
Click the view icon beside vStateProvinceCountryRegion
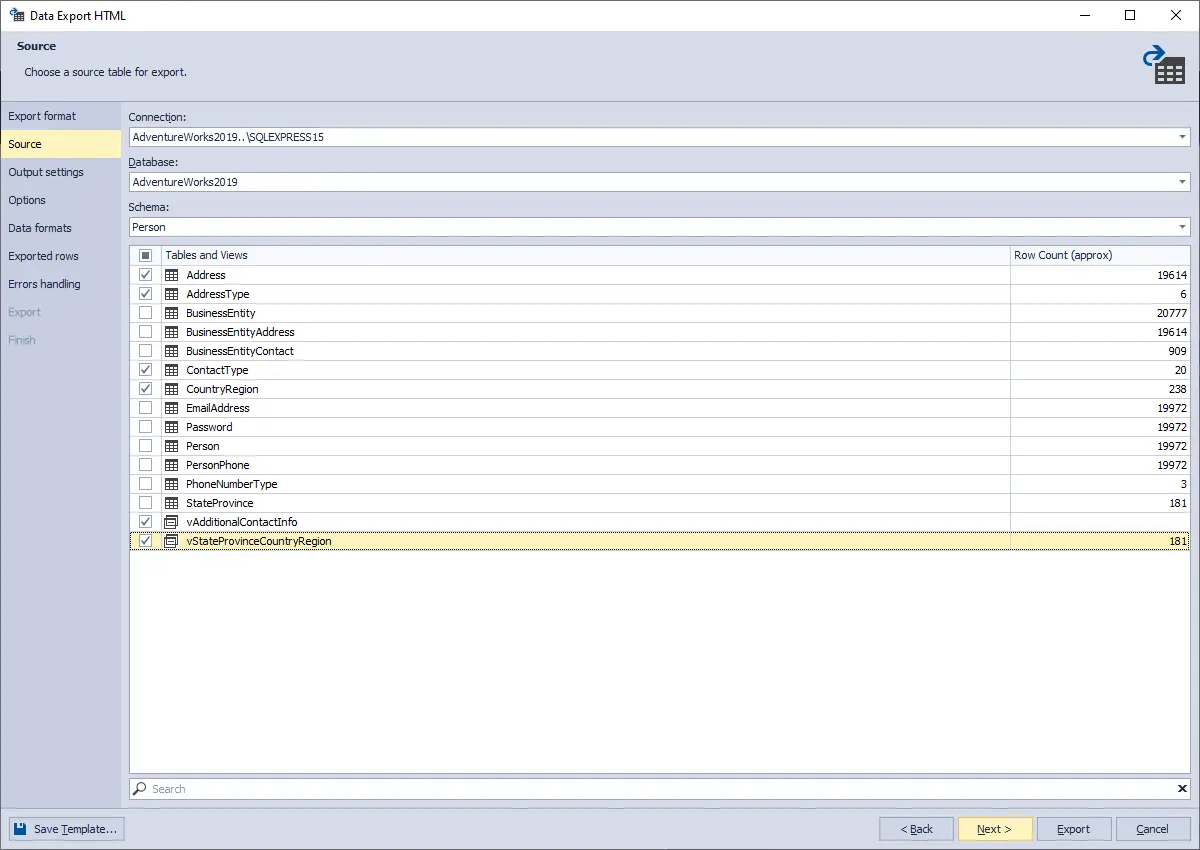[x=172, y=540]
